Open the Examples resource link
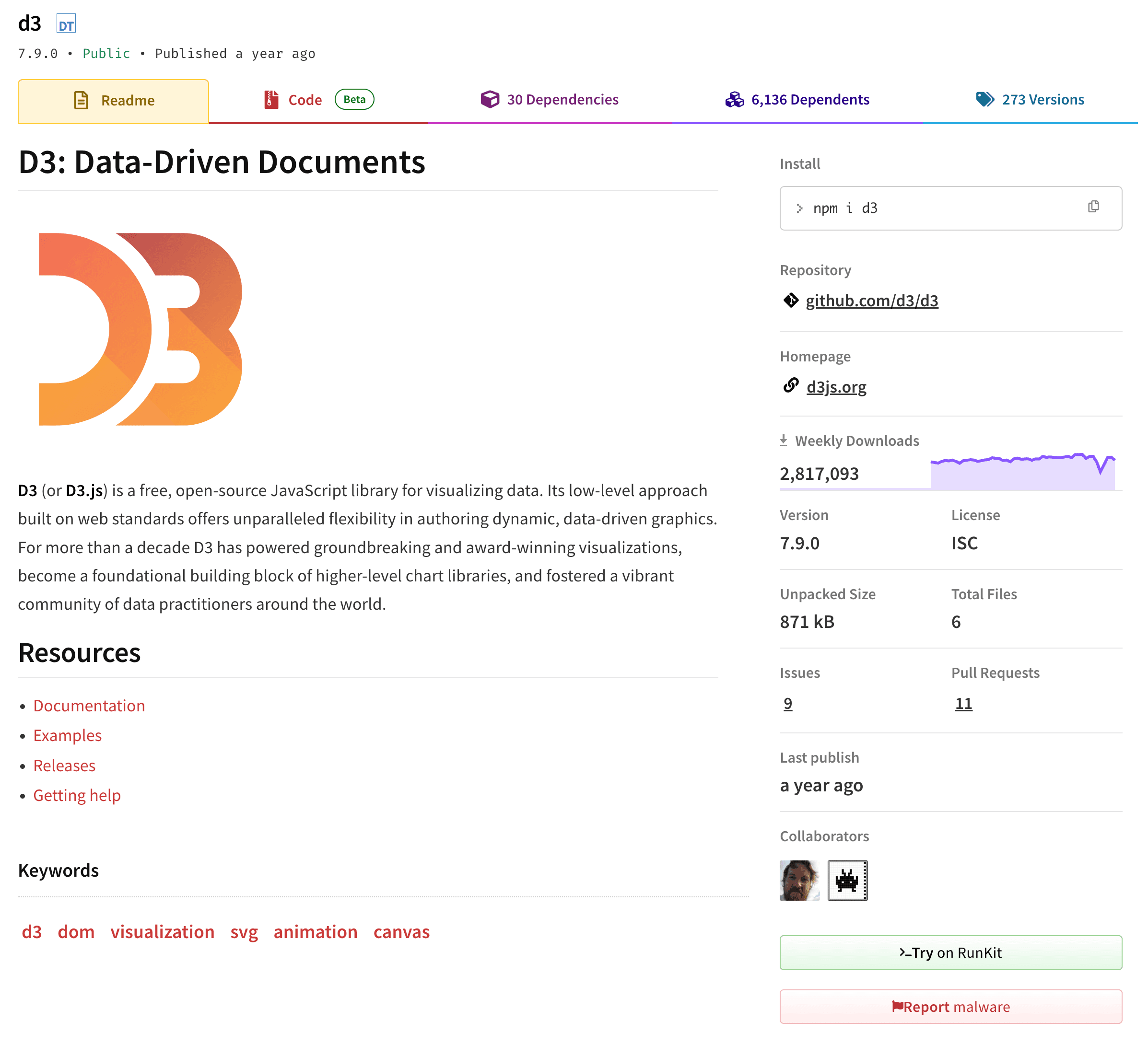The image size is (1148, 1044). tap(67, 735)
